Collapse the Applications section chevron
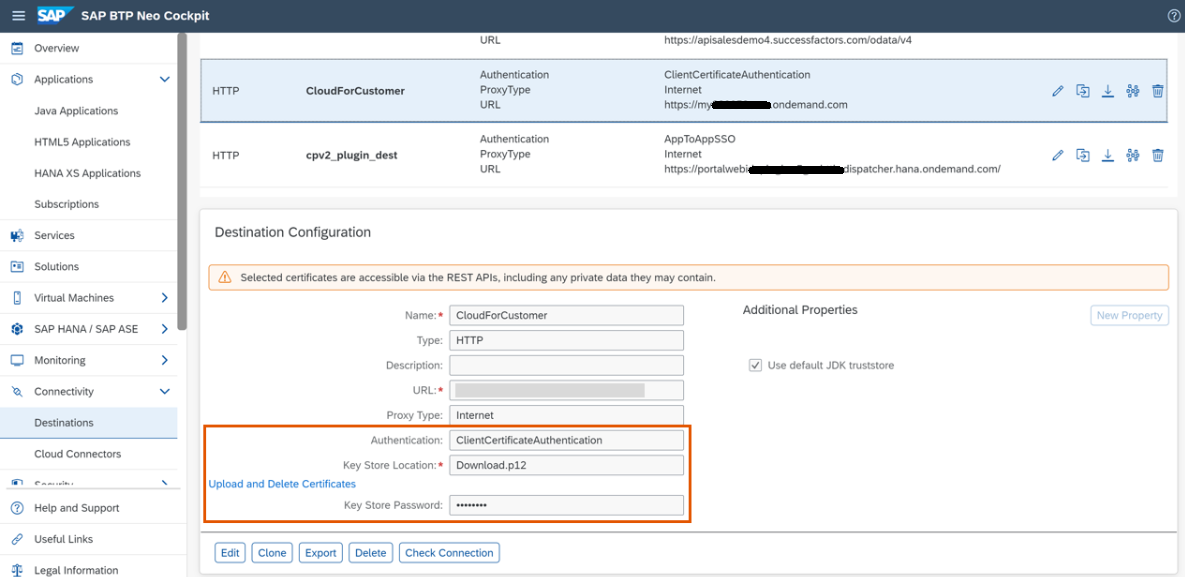The image size is (1185, 577). 165,79
